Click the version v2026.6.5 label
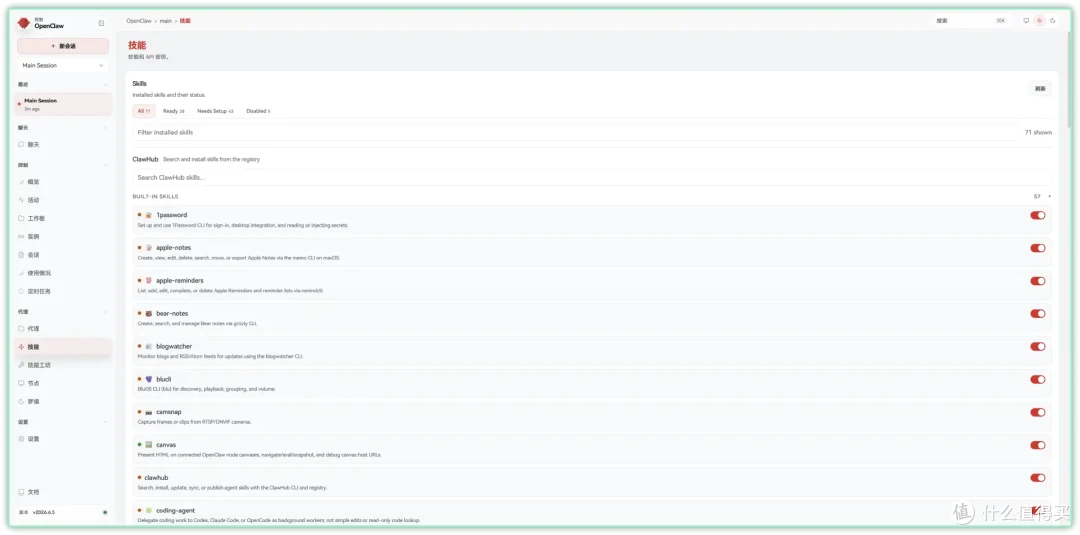Image resolution: width=1080 pixels, height=535 pixels. click(x=43, y=512)
